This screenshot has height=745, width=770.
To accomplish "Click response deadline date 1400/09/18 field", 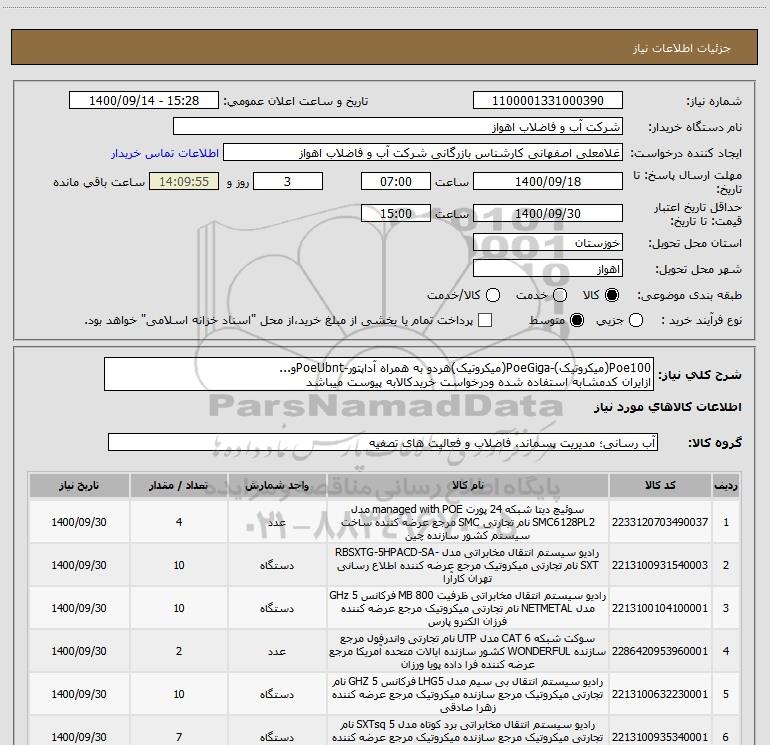I will coord(548,181).
